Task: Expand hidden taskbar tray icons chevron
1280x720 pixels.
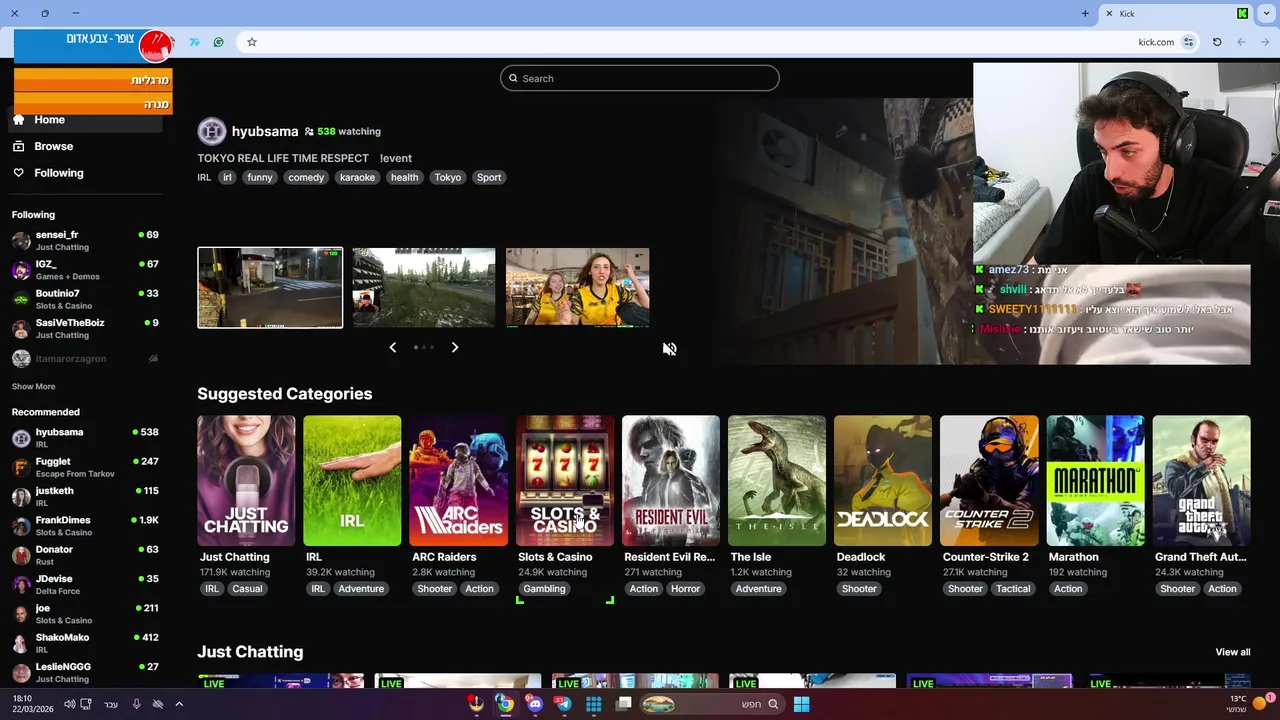Action: [x=179, y=704]
